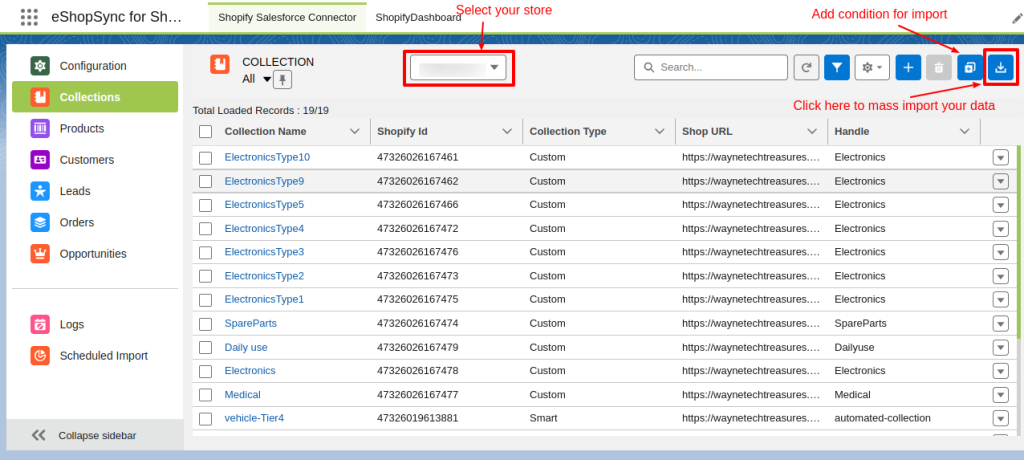Open the ElectronicsType2 collection link

[264, 276]
